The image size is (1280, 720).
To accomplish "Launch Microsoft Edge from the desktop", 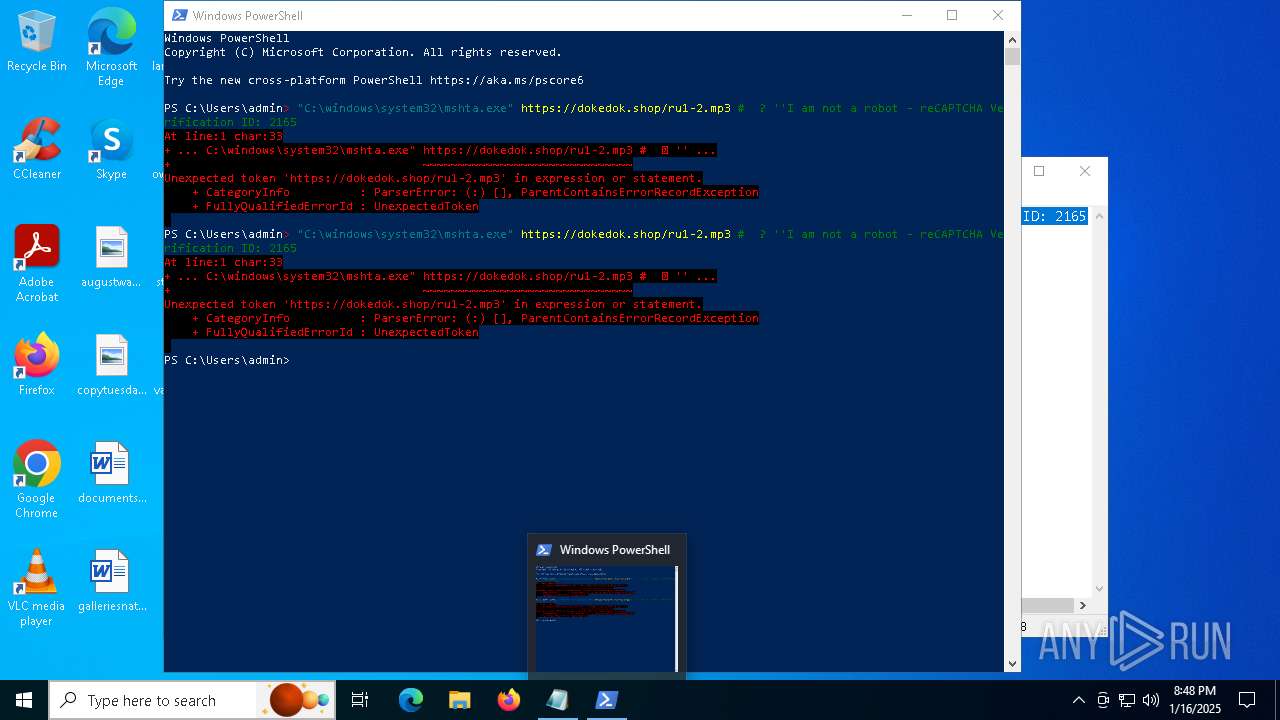I will coord(111,48).
